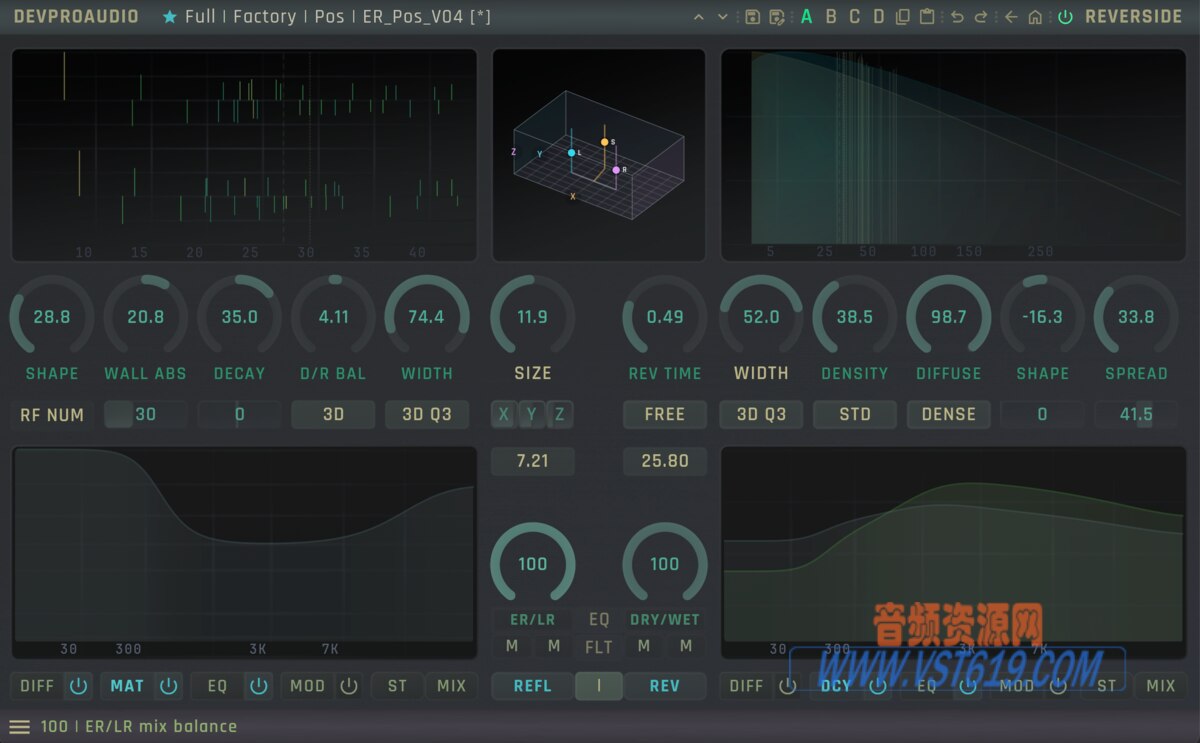Click the 25.80 value field
This screenshot has height=743, width=1200.
[665, 461]
